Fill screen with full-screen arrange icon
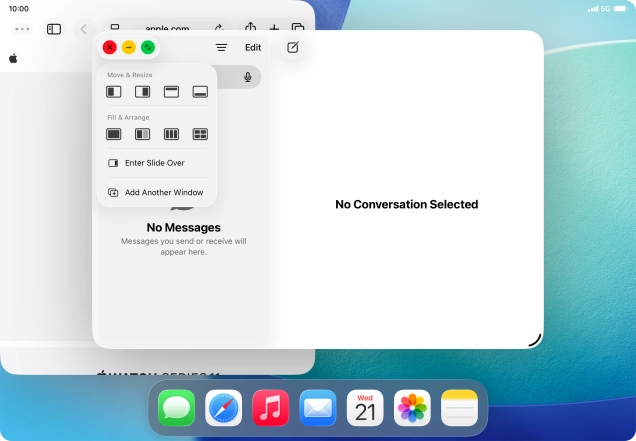 [x=114, y=134]
